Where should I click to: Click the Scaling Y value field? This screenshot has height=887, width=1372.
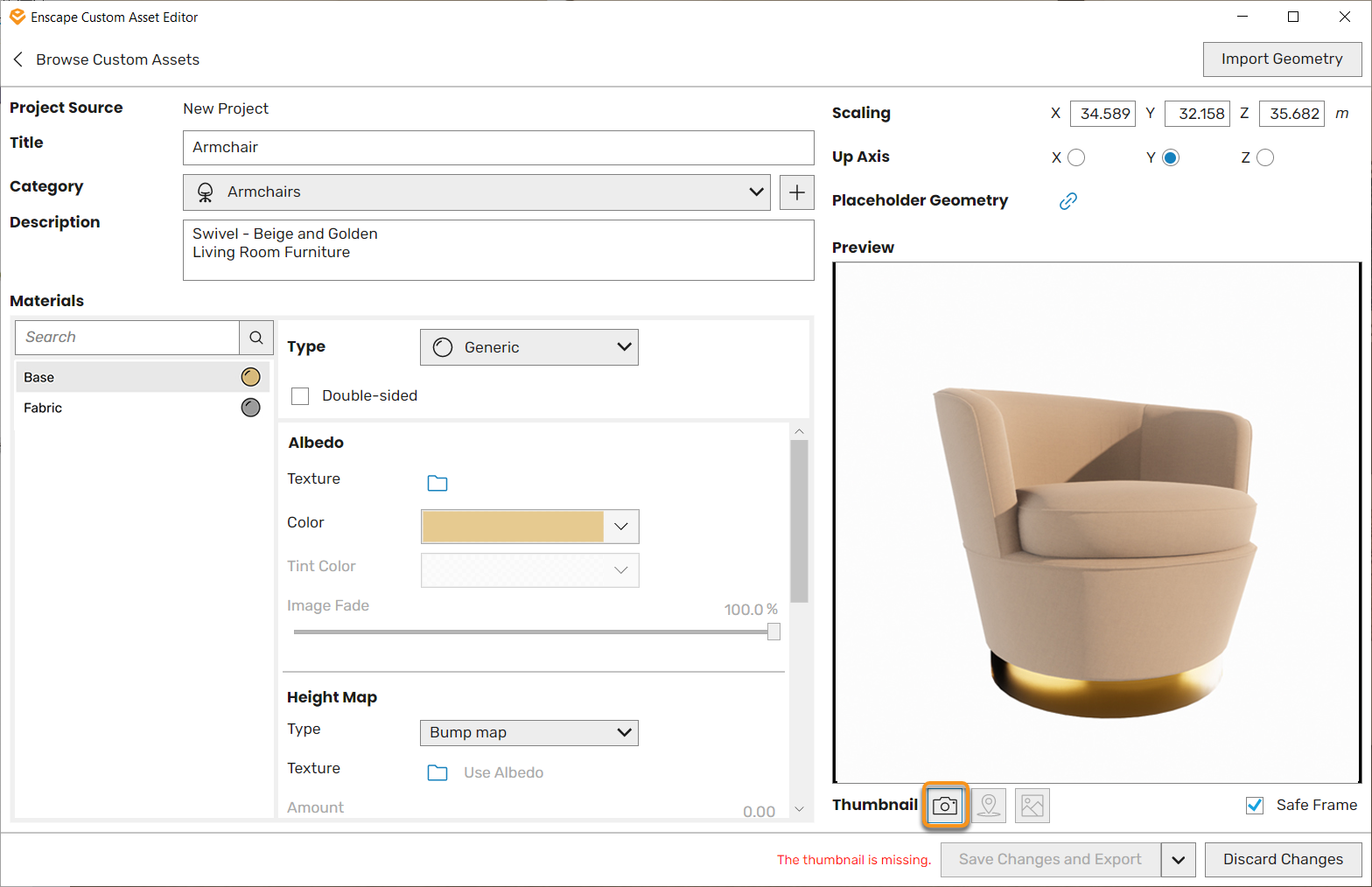(1198, 114)
